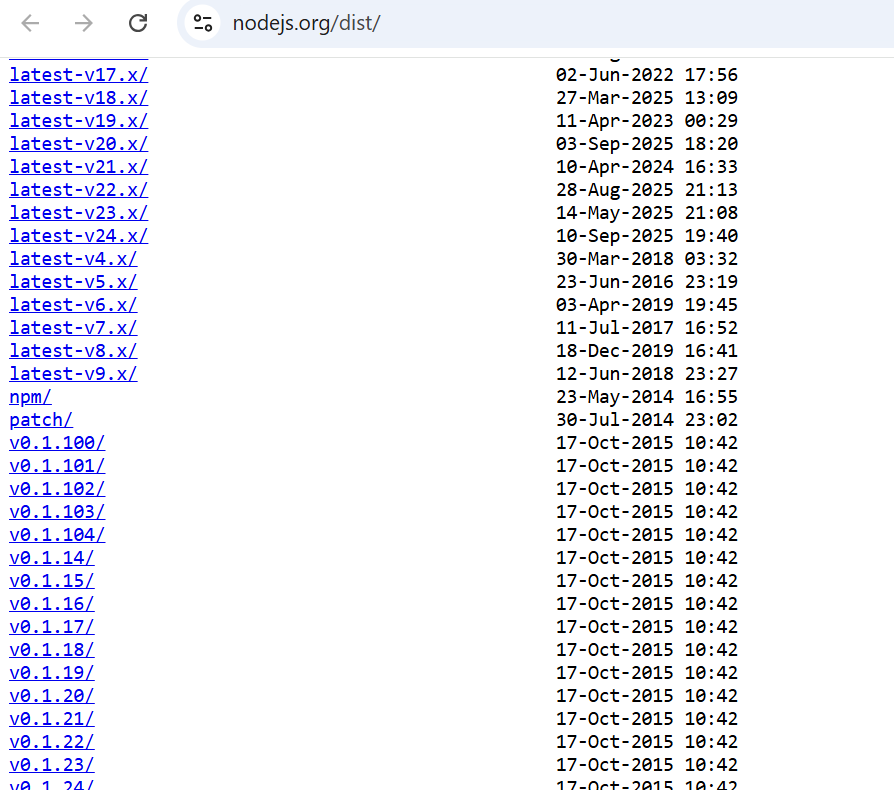The width and height of the screenshot is (894, 790).
Task: Click the date 11-Jul-2017 16:52
Action: (647, 328)
